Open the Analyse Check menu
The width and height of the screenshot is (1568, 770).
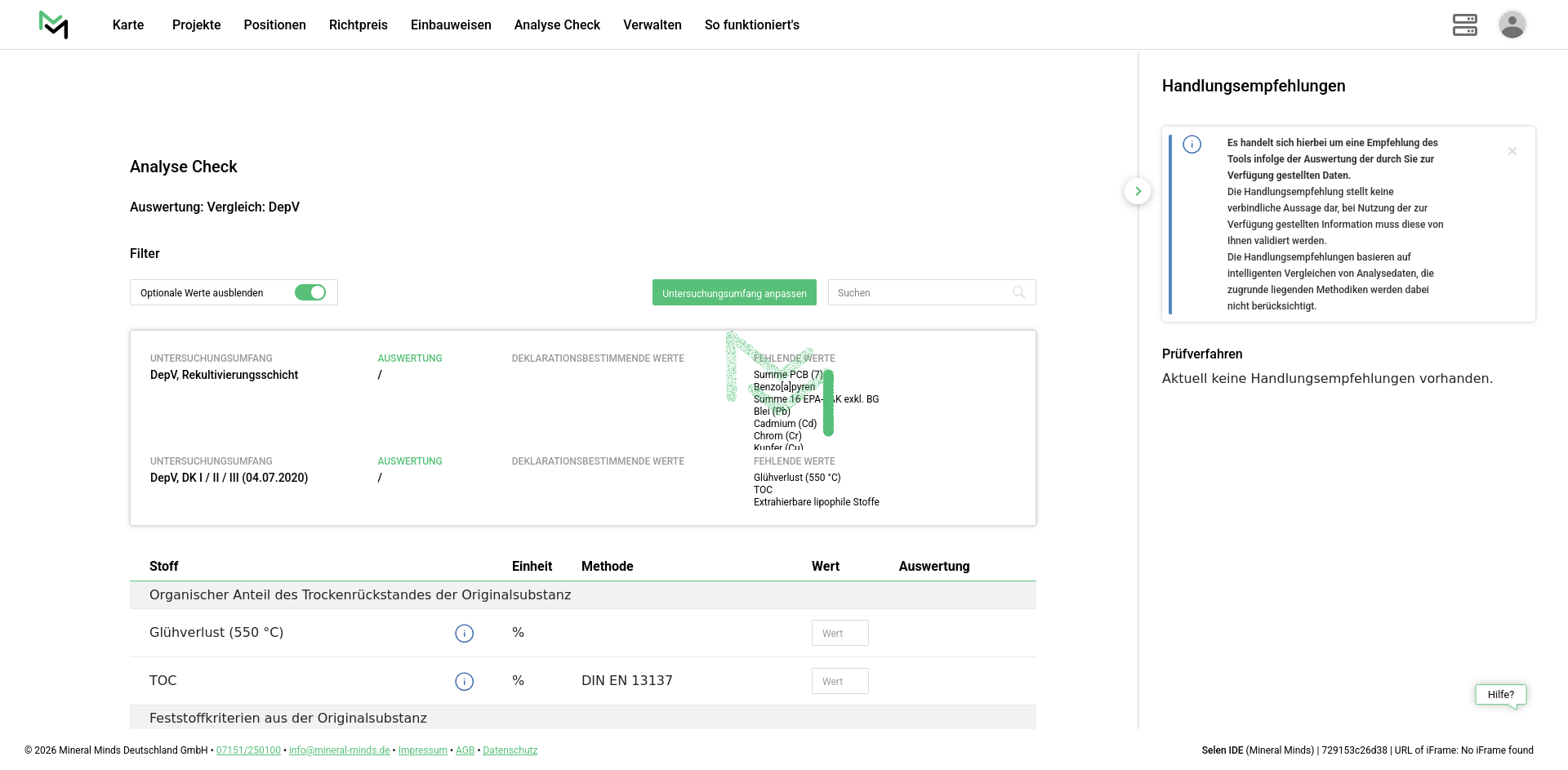tap(557, 24)
